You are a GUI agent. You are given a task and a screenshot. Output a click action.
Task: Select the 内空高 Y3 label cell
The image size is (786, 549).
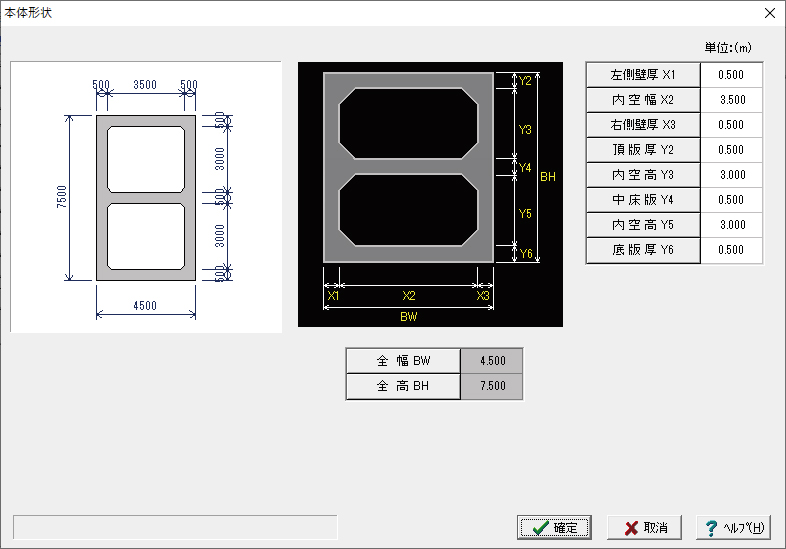click(x=643, y=175)
